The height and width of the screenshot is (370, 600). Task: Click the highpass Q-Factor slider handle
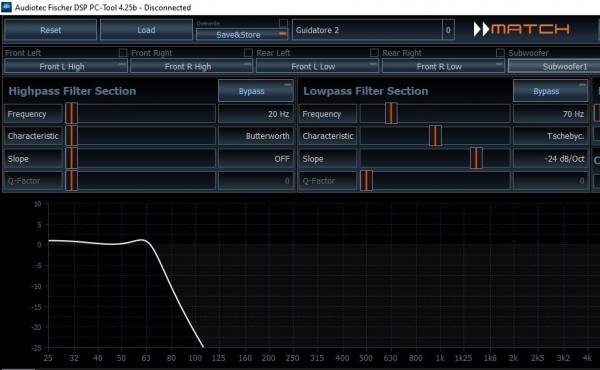click(x=72, y=181)
